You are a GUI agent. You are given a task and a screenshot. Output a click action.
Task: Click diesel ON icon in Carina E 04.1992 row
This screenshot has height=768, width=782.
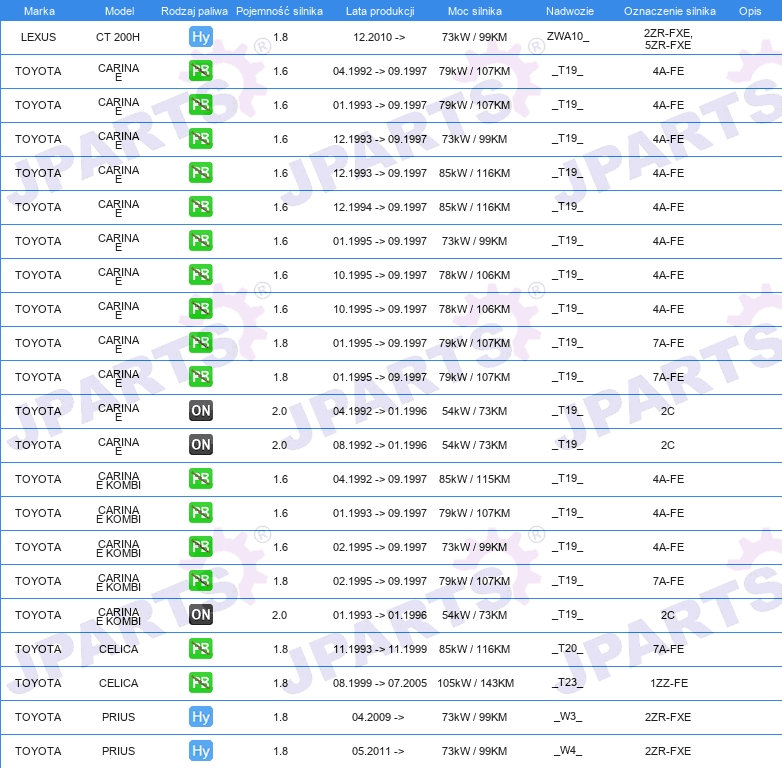pos(201,410)
